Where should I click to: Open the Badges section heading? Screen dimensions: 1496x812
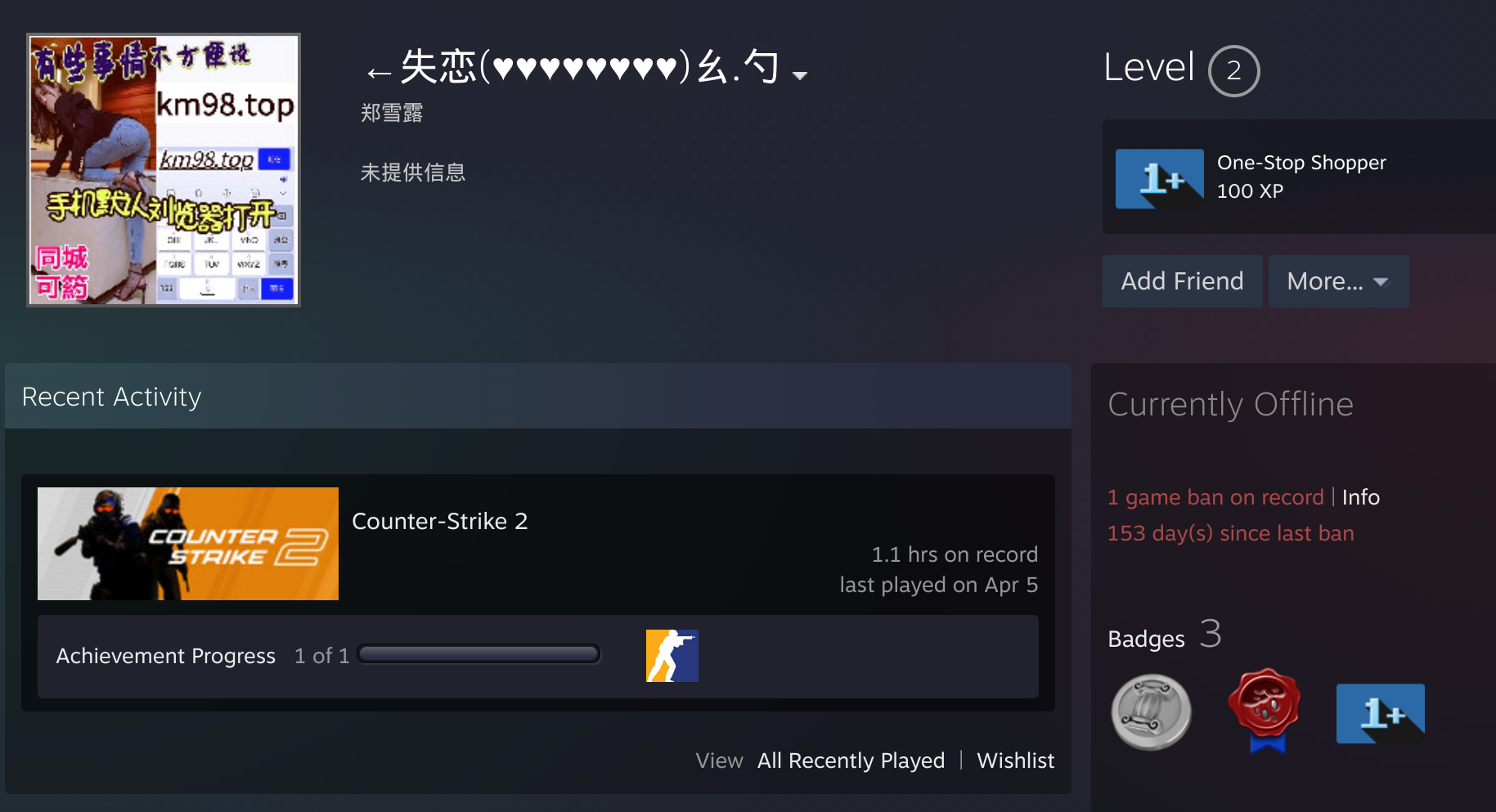click(1146, 639)
